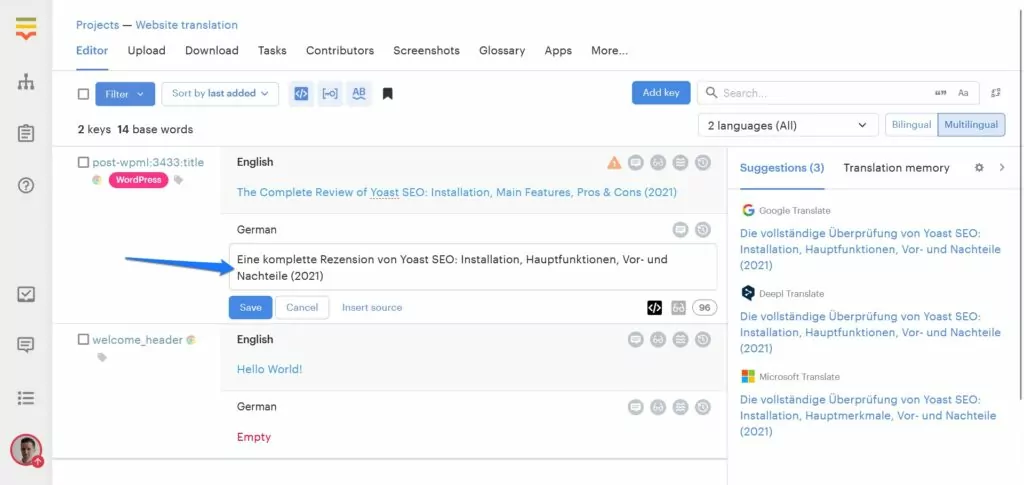Viewport: 1024px width, 485px height.
Task: Select the Editor tab
Action: tap(92, 50)
